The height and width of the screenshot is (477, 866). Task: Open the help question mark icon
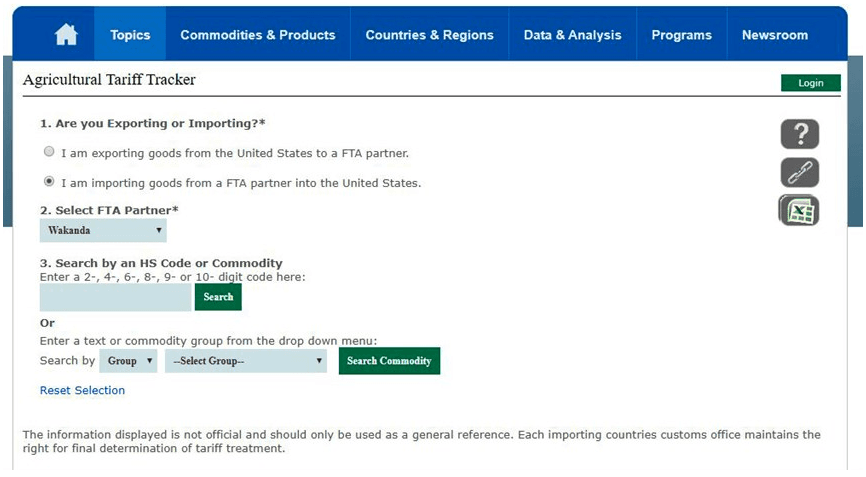[x=799, y=134]
